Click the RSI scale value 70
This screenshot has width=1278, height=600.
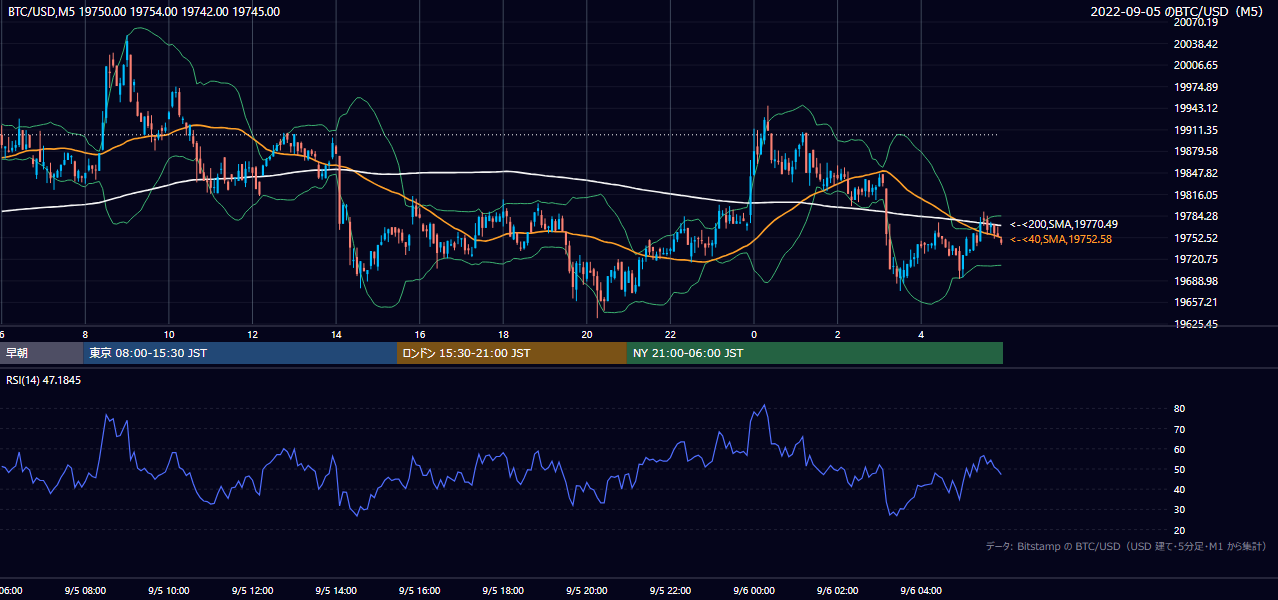point(1180,429)
